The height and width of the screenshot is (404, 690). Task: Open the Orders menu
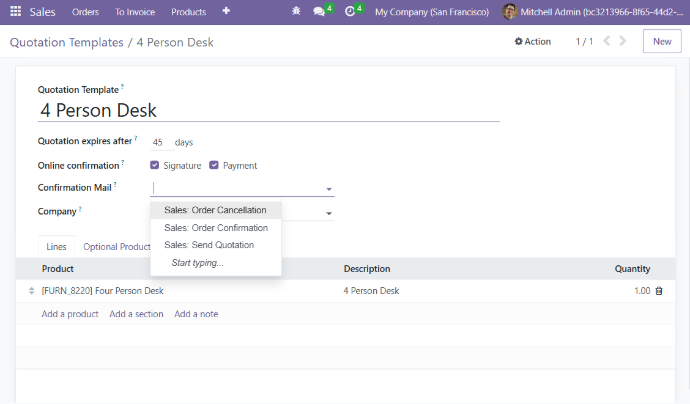pos(86,12)
